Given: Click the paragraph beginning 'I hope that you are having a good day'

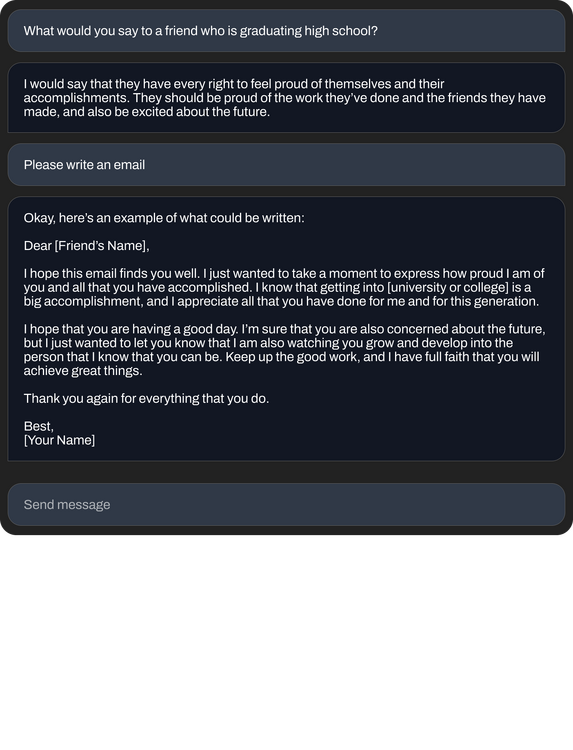Looking at the screenshot, I should click(285, 350).
